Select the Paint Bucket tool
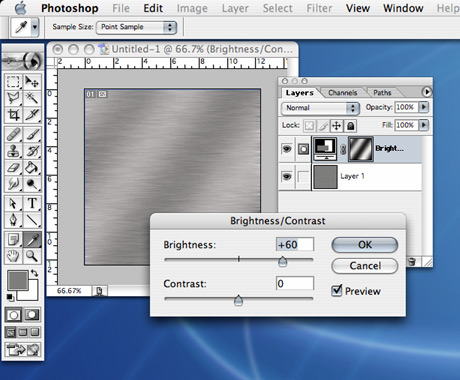The width and height of the screenshot is (460, 380). click(x=32, y=168)
